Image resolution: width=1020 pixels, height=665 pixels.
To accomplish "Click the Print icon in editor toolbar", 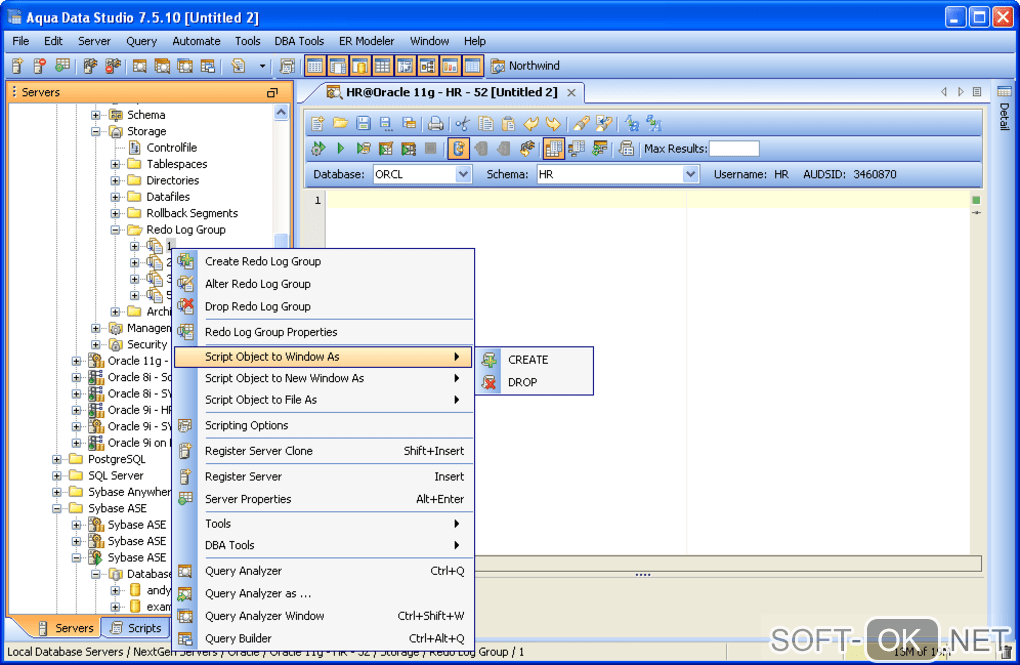I will click(x=436, y=123).
